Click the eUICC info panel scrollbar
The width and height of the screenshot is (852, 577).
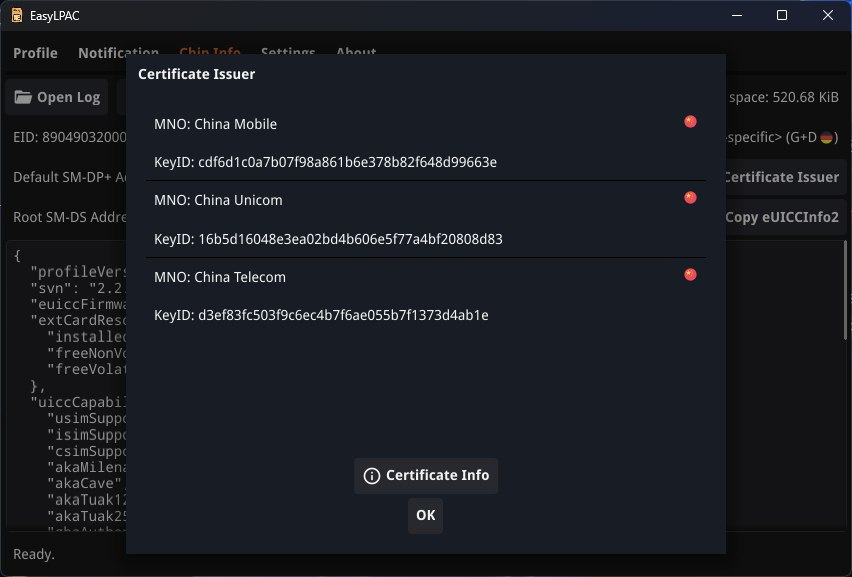click(x=847, y=300)
